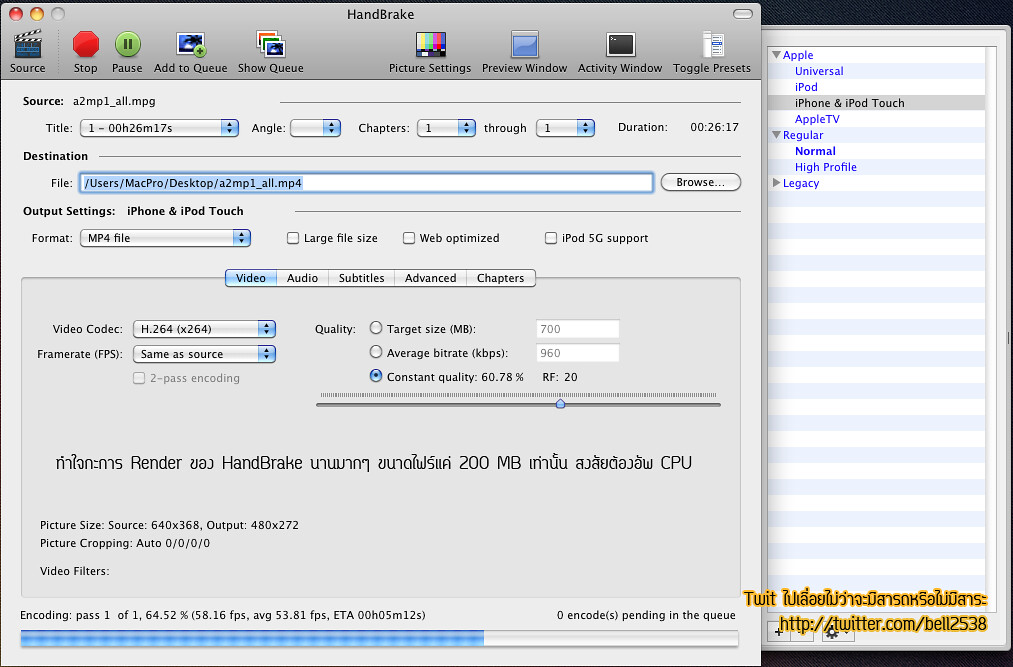
Task: Click the toolbar toggle pill button
Action: 743,14
